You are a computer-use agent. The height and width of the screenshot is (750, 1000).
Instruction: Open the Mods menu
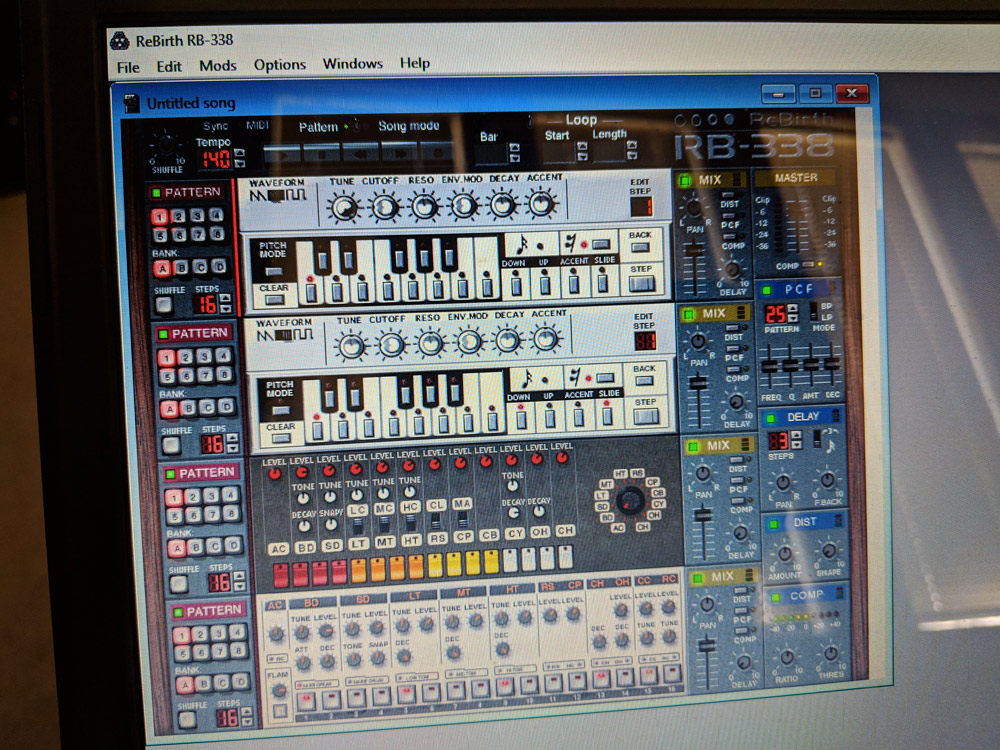[x=217, y=66]
